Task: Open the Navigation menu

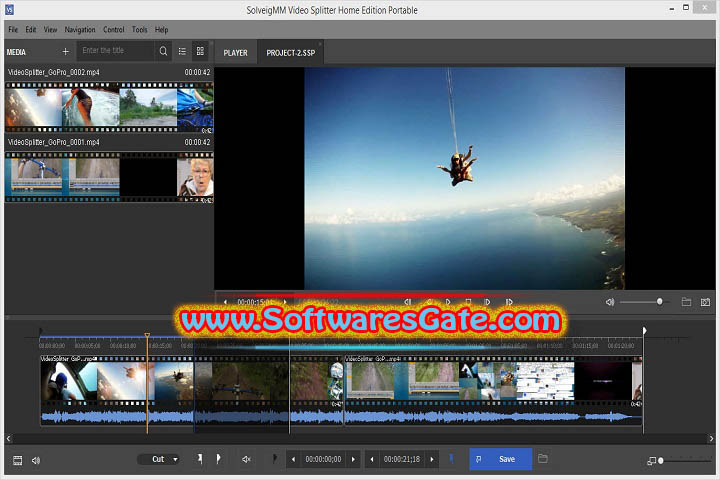Action: (x=80, y=29)
